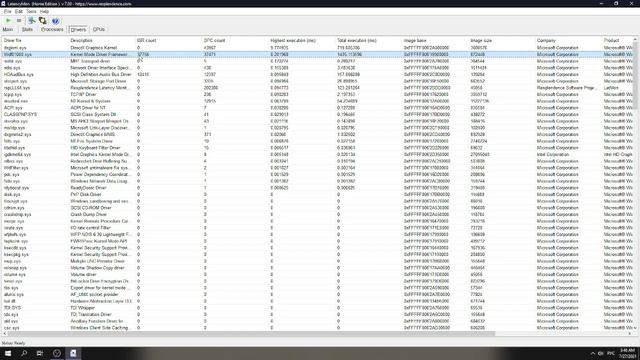Open the Edit menu

click(x=19, y=11)
